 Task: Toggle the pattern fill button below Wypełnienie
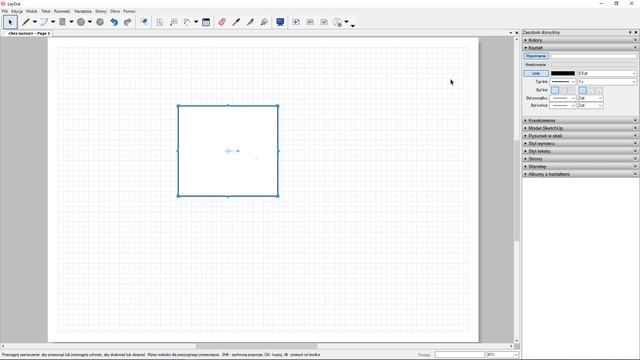(536, 64)
